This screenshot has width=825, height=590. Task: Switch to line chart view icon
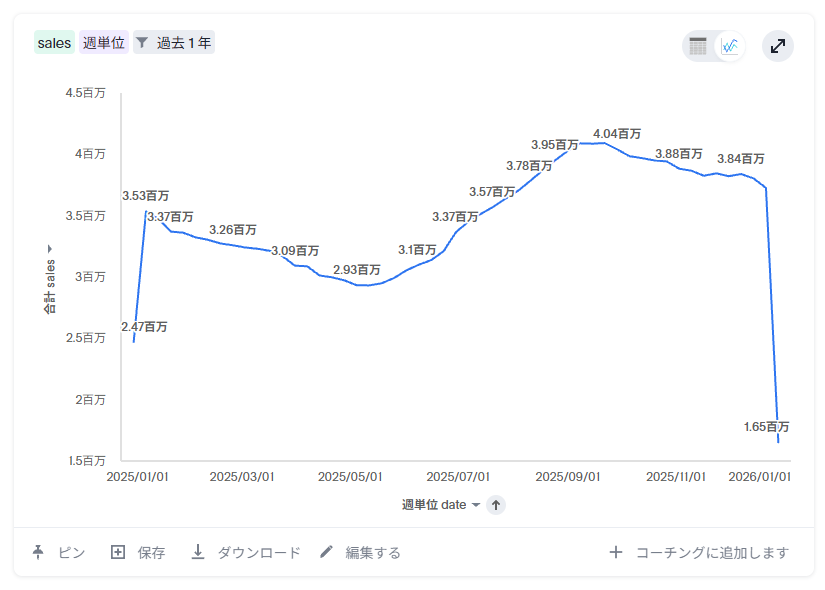[x=731, y=46]
